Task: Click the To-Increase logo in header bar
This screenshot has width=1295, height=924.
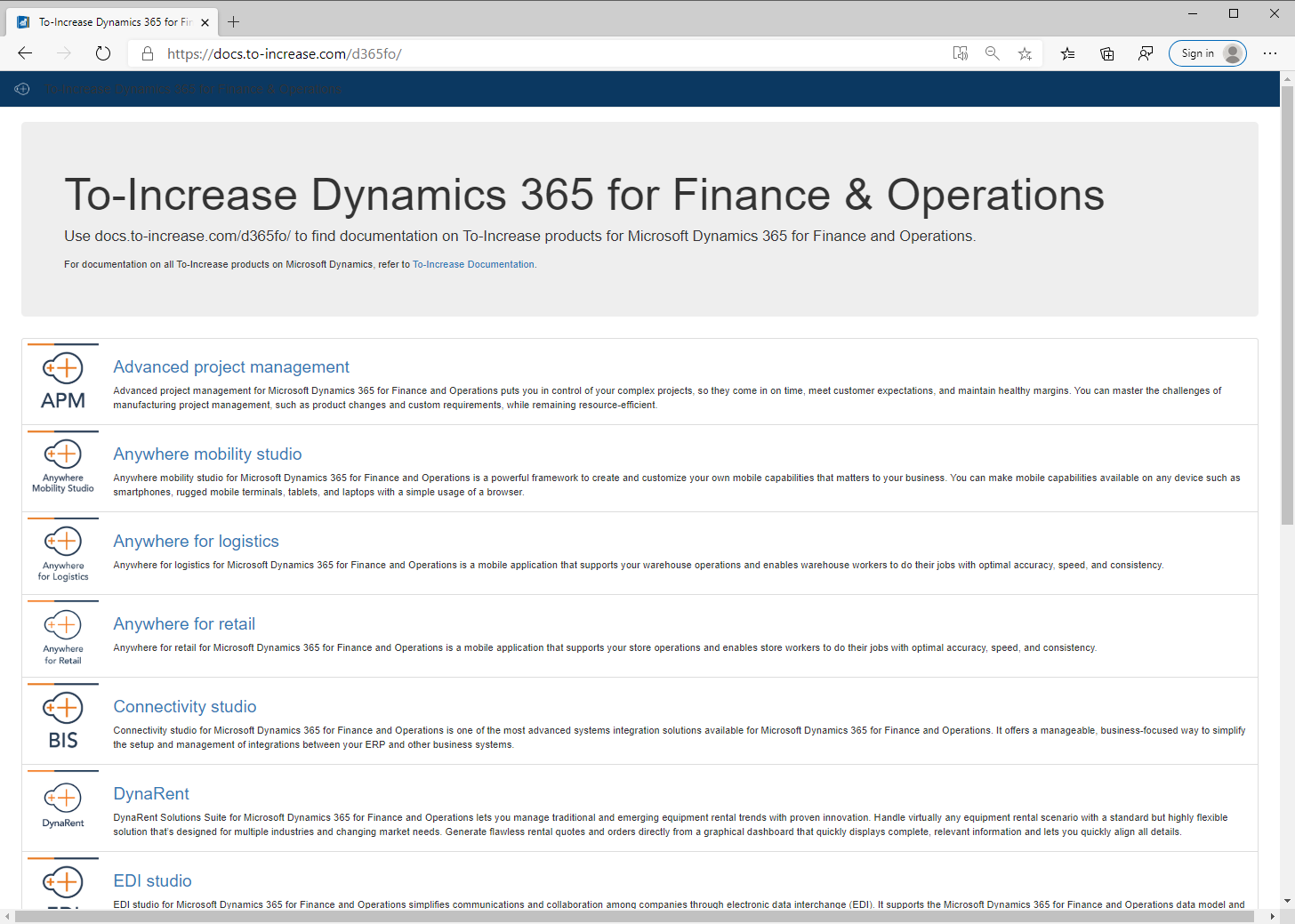Action: click(22, 89)
